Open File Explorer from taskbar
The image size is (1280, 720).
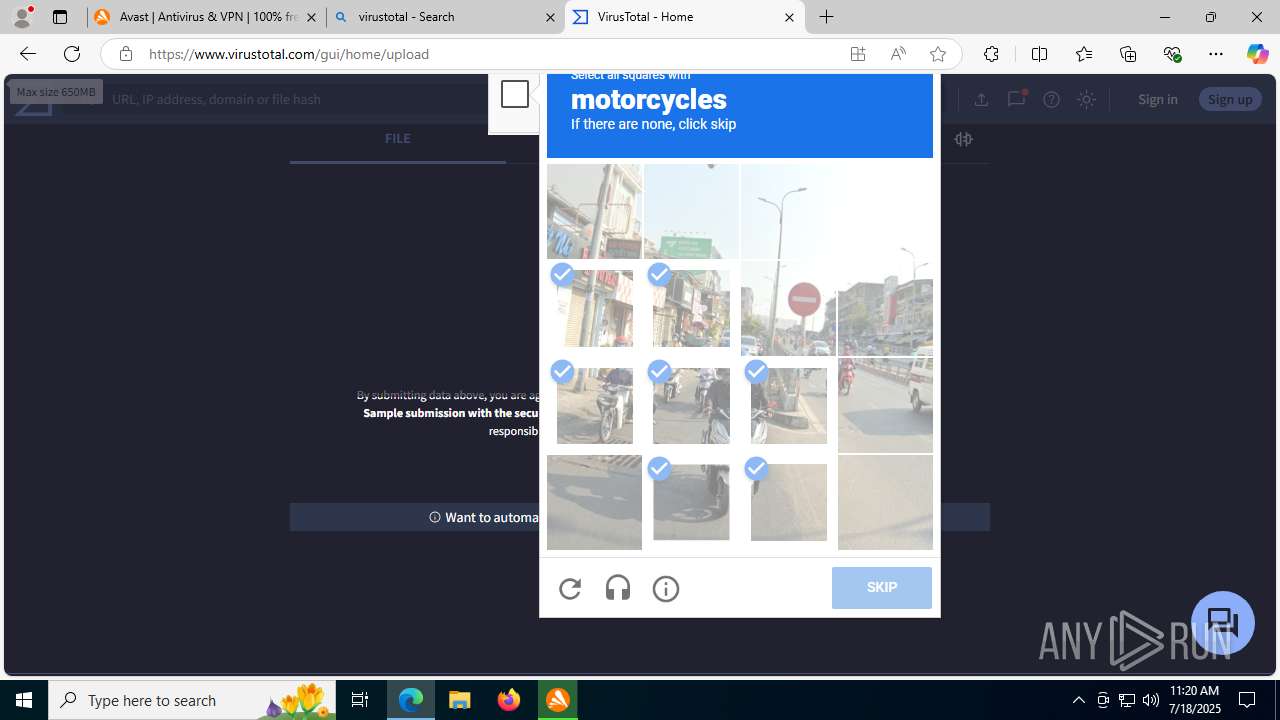point(460,700)
